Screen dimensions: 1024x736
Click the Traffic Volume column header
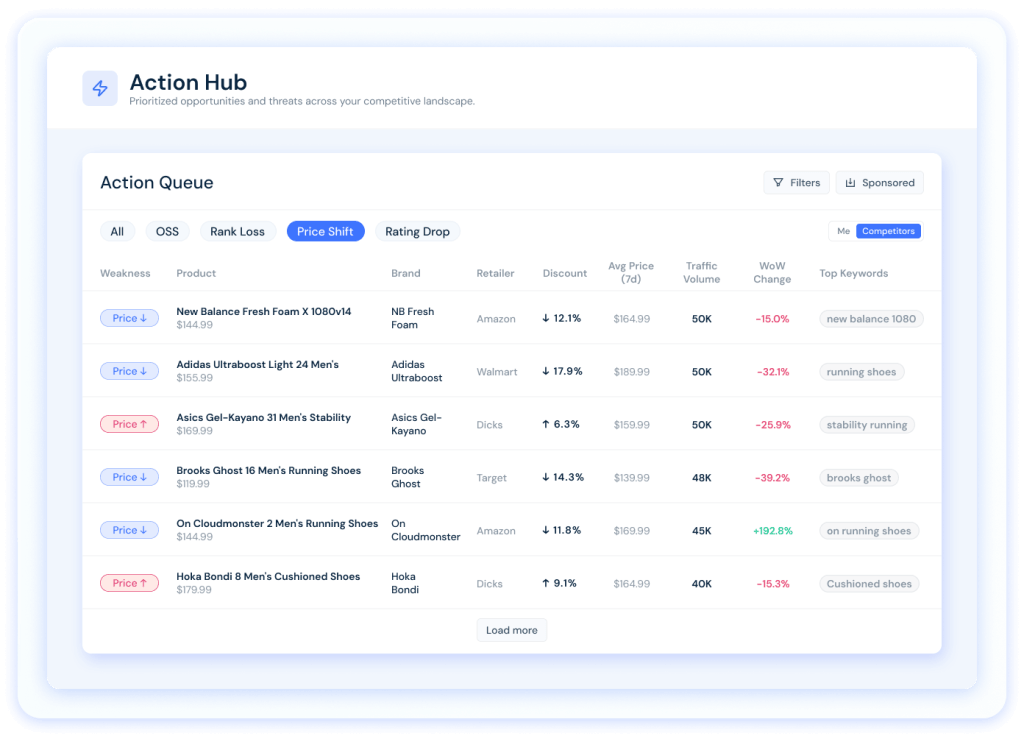701,272
